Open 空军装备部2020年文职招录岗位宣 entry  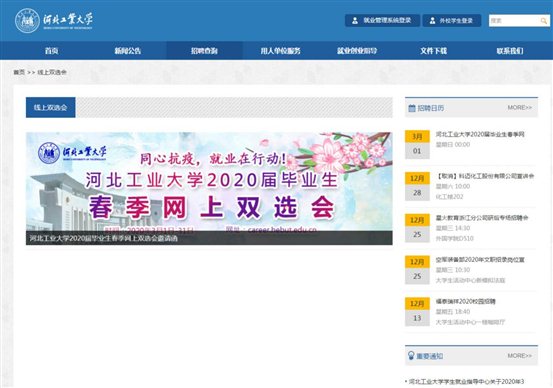pyautogui.click(x=480, y=260)
